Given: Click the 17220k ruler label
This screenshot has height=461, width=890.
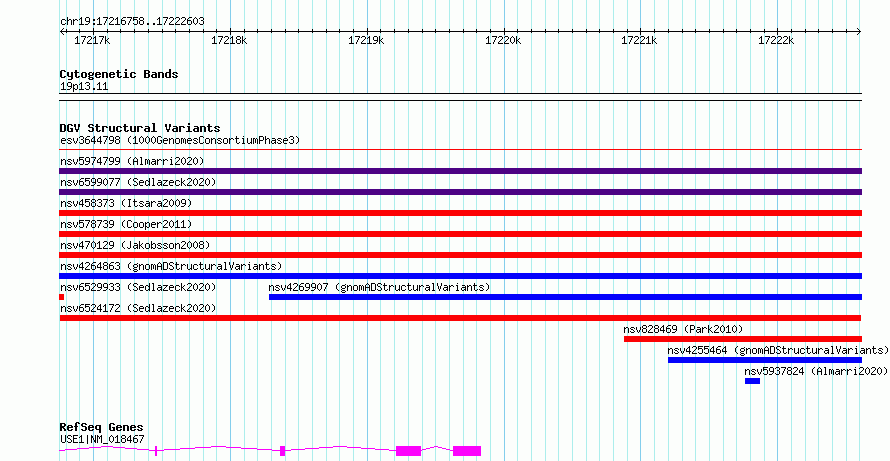Looking at the screenshot, I should click(503, 40).
